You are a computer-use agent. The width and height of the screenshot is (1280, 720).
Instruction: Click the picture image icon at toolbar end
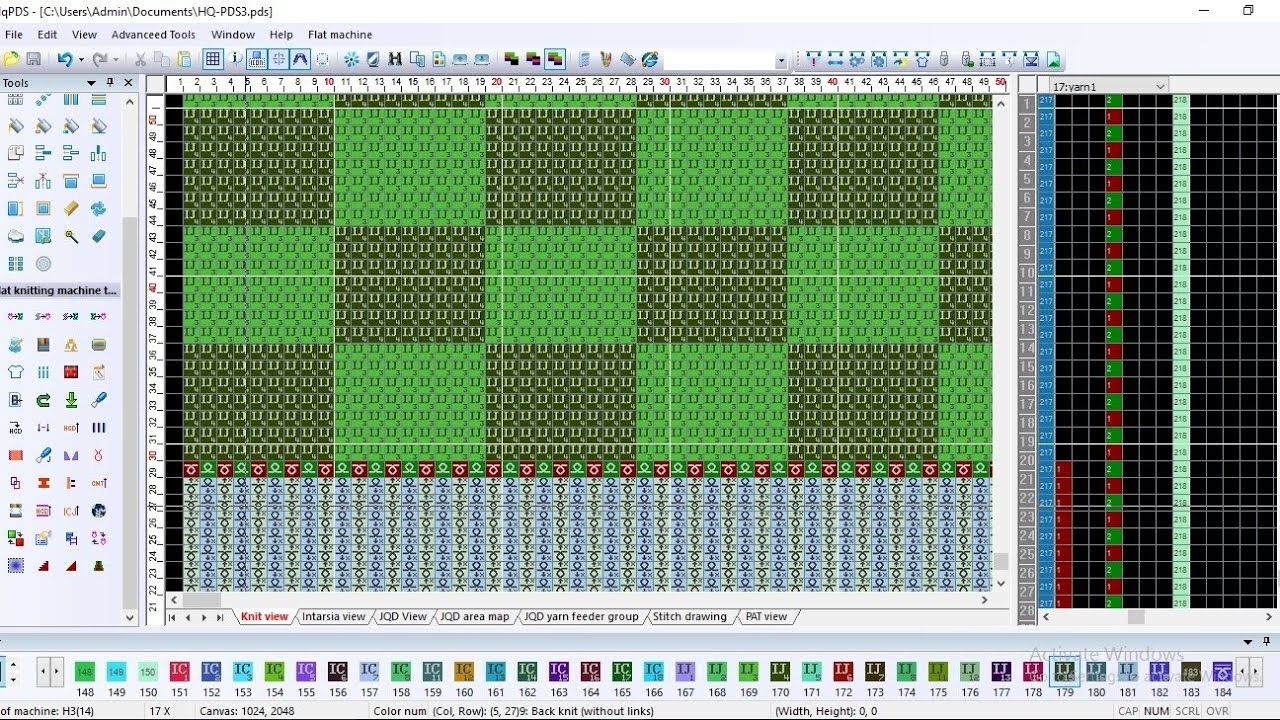point(1054,60)
